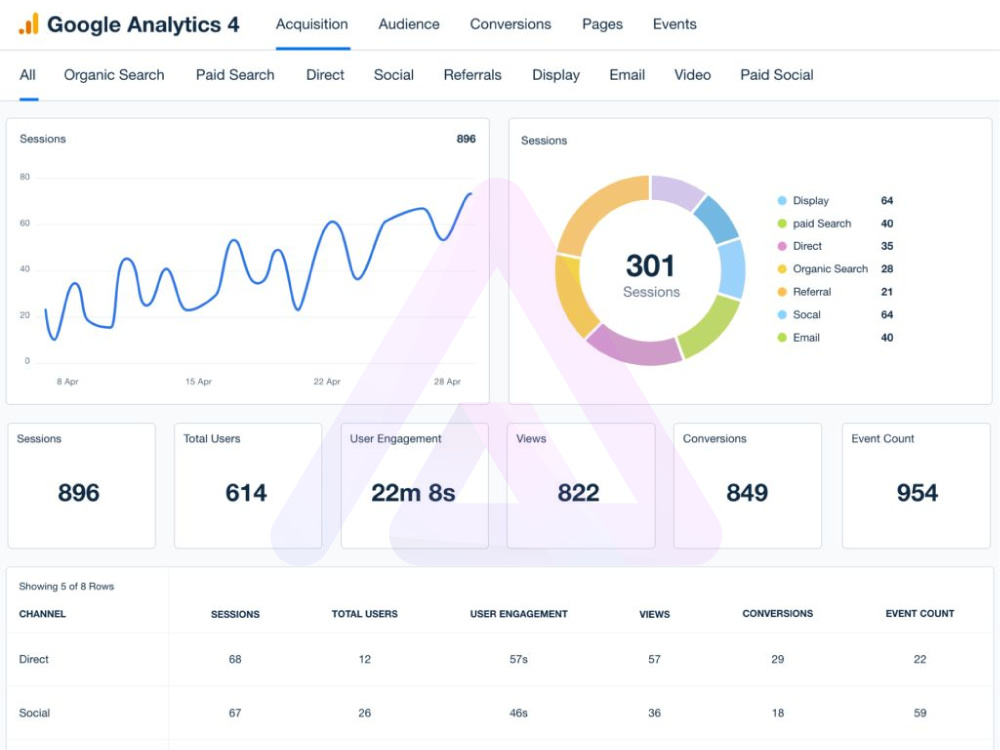Select the Sessions 896 metric card
This screenshot has width=1000, height=750.
(x=82, y=486)
